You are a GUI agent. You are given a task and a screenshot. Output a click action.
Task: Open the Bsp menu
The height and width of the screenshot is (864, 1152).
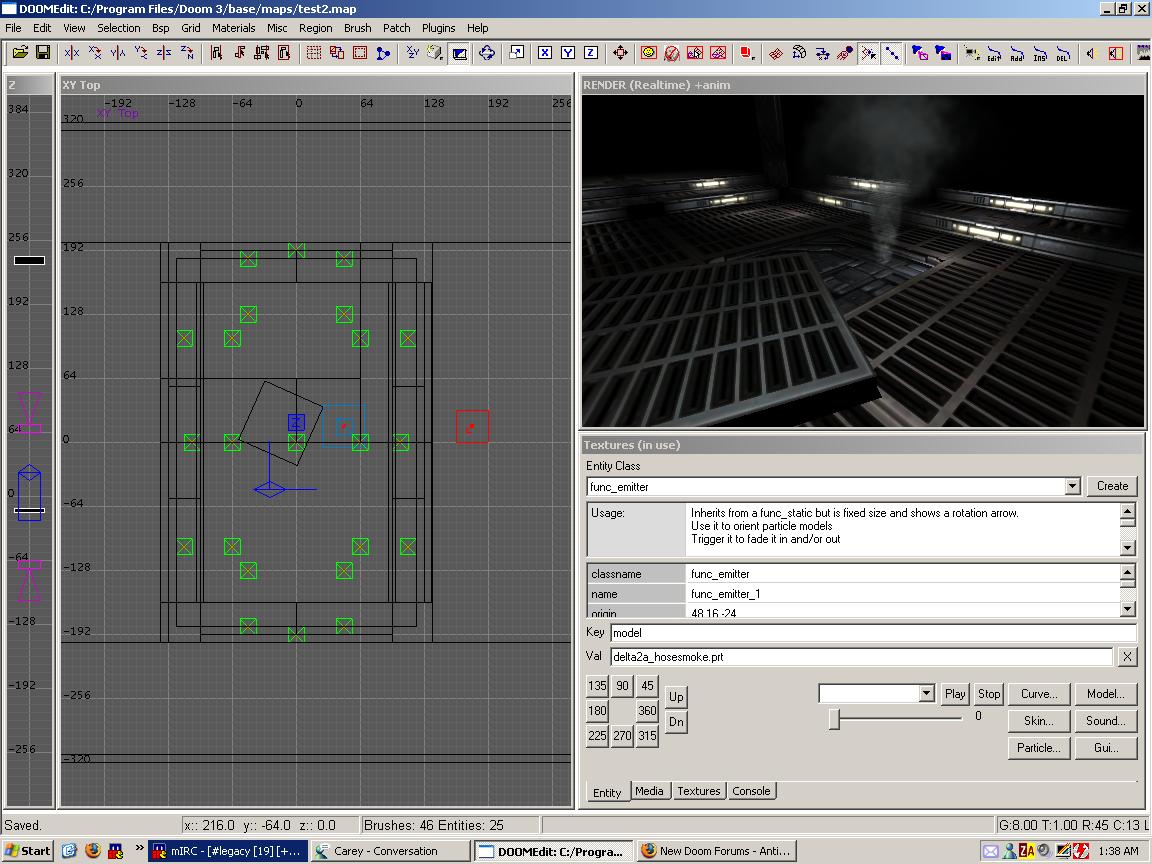(x=161, y=28)
